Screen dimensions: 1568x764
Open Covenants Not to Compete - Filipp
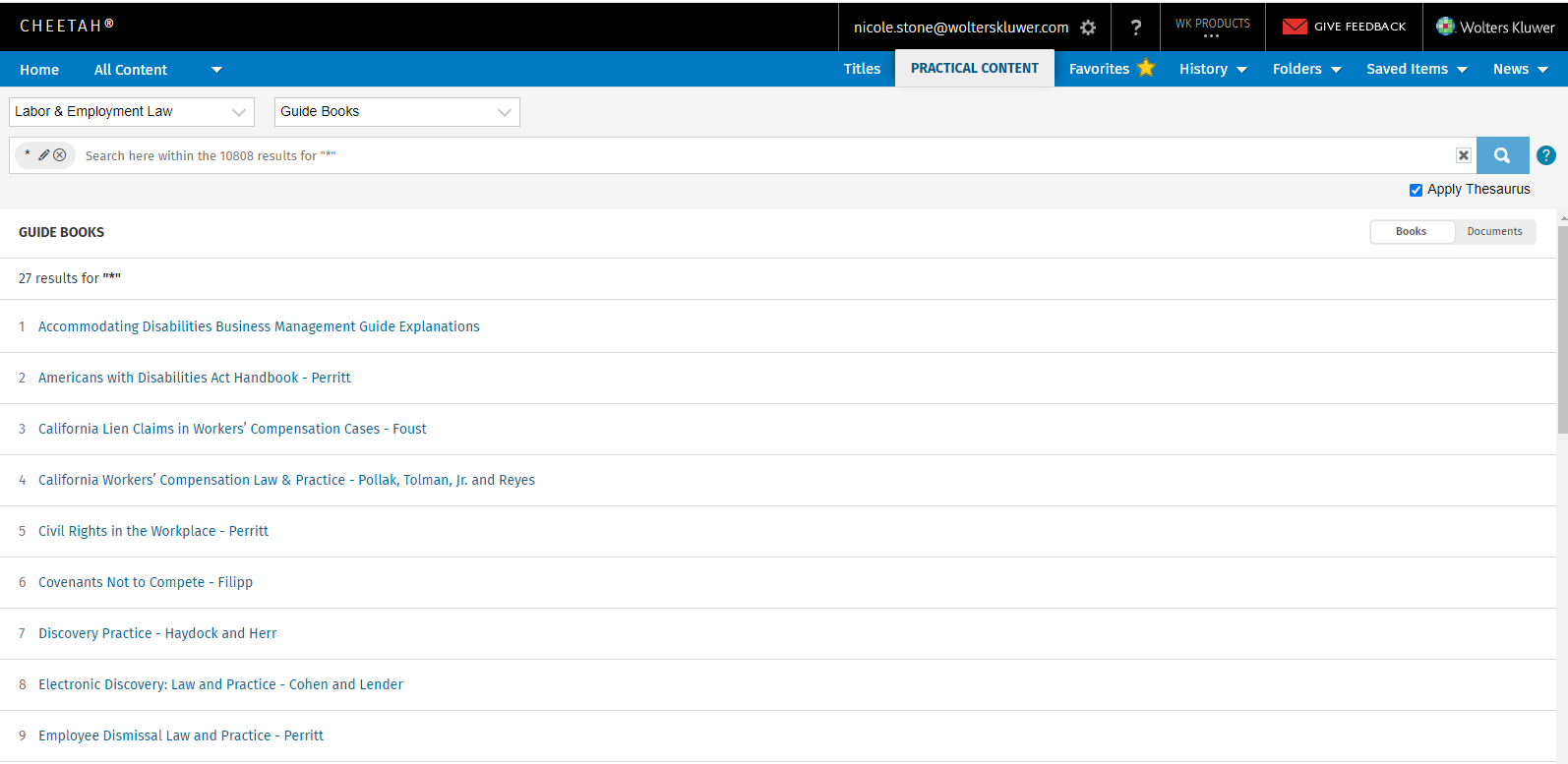pos(146,582)
